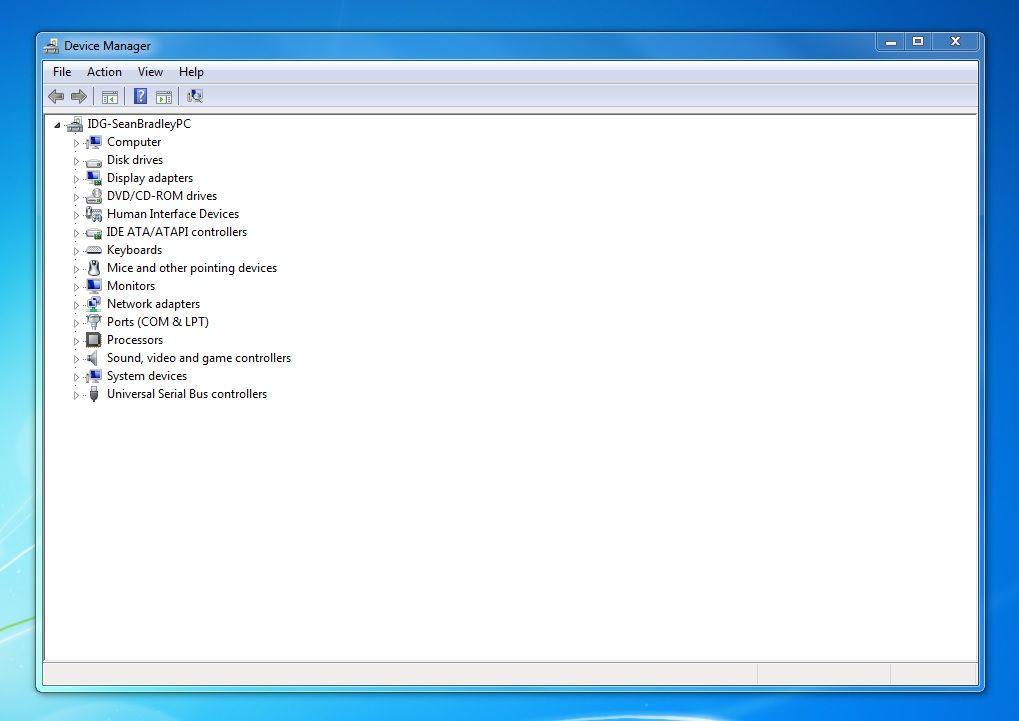Select the Processors label
The image size is (1019, 721).
click(135, 340)
